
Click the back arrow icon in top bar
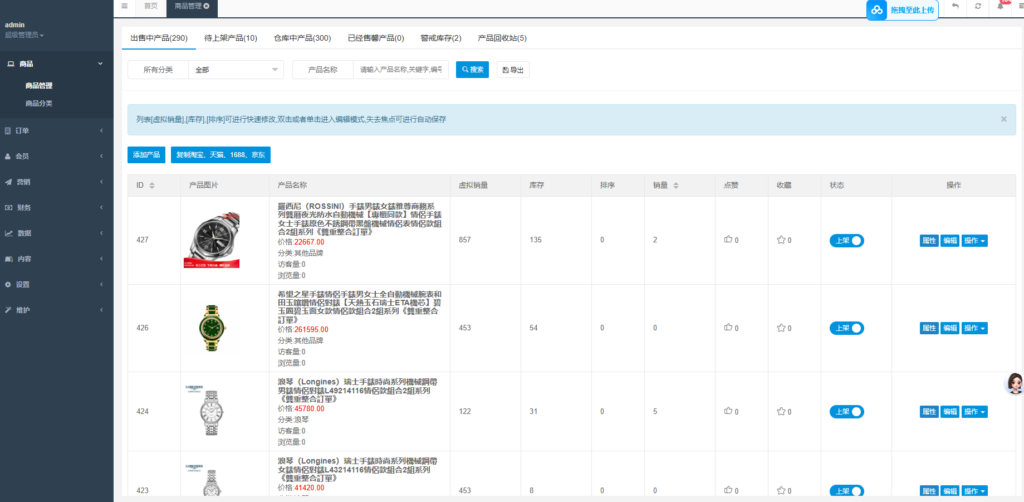(955, 6)
